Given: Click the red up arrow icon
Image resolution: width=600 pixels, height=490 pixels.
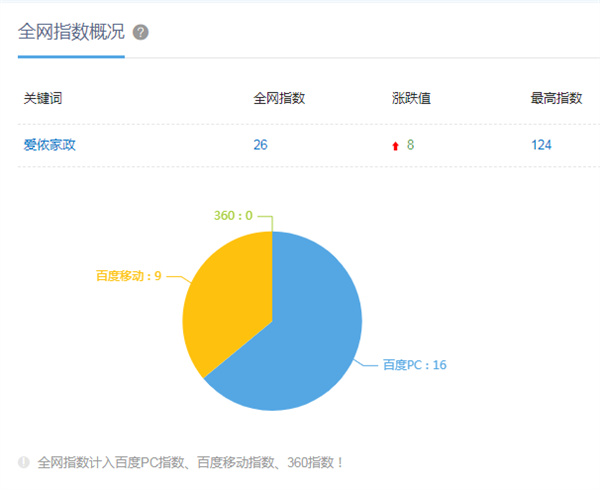Looking at the screenshot, I should (395, 146).
